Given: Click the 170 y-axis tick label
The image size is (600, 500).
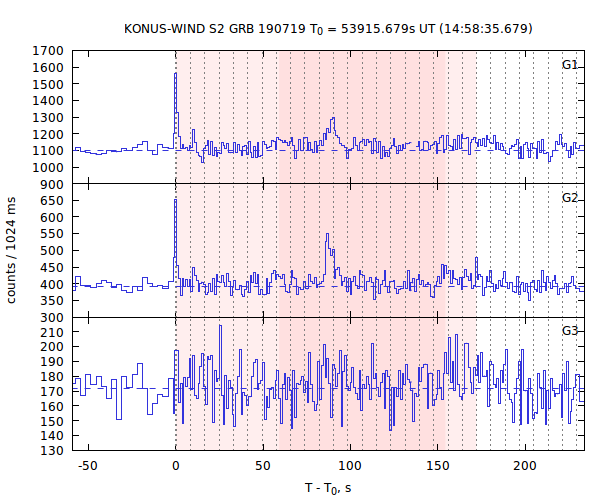Looking at the screenshot, I should pos(52,391).
